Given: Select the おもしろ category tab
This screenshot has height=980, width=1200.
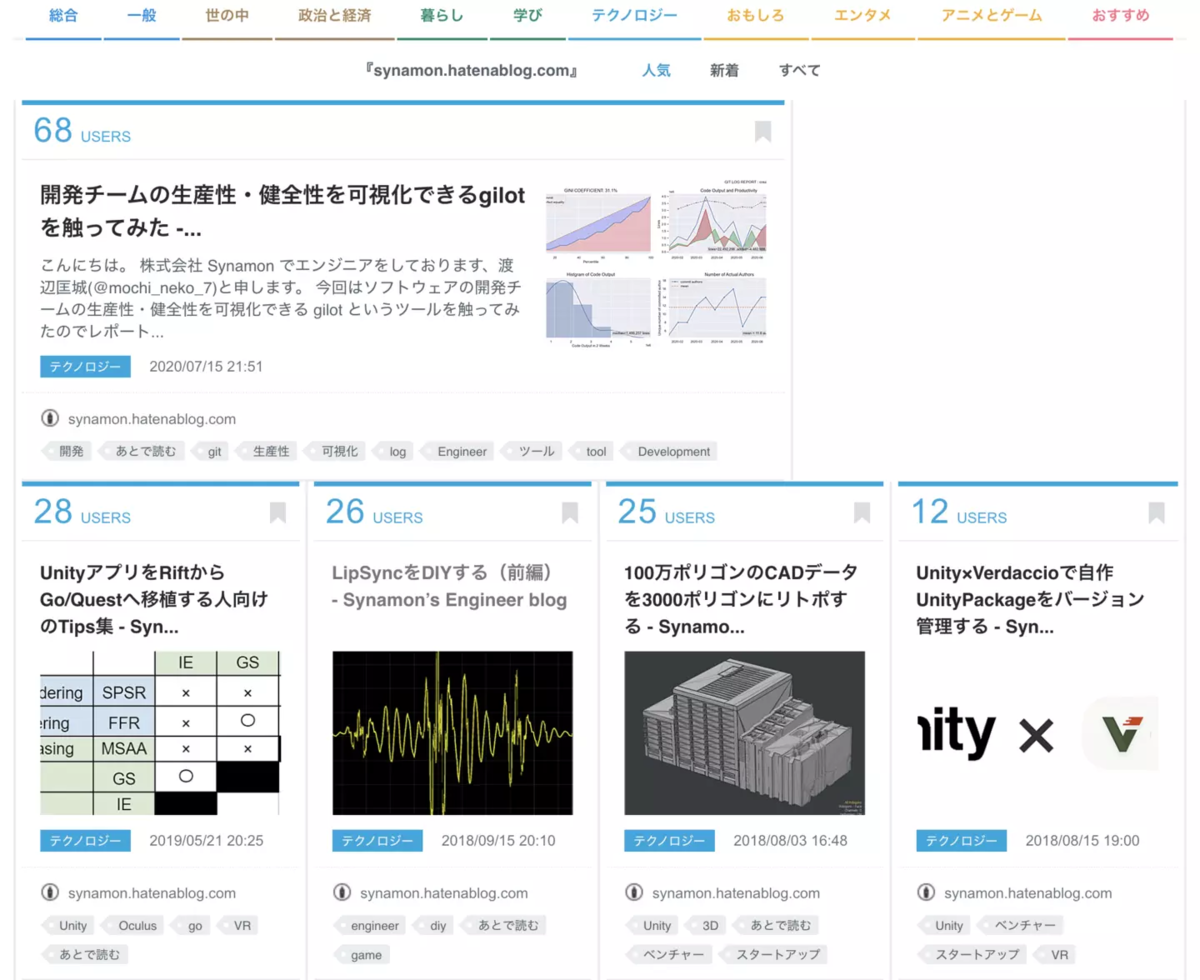Looking at the screenshot, I should 756,16.
